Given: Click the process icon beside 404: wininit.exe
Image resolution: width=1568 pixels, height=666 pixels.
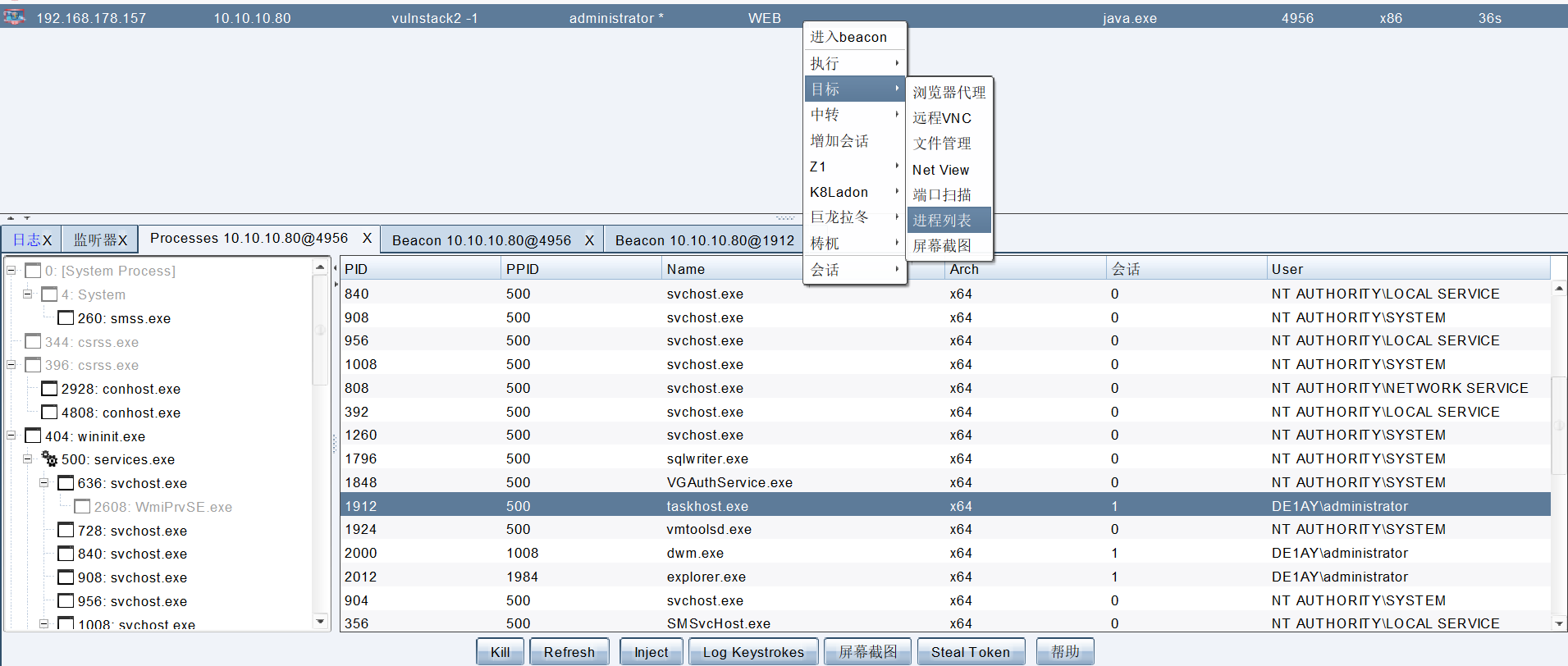Looking at the screenshot, I should pos(33,436).
